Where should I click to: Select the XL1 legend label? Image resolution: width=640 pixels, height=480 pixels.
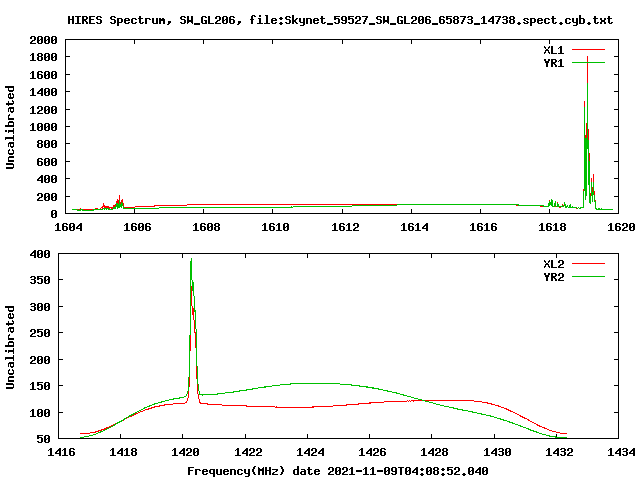pos(553,50)
